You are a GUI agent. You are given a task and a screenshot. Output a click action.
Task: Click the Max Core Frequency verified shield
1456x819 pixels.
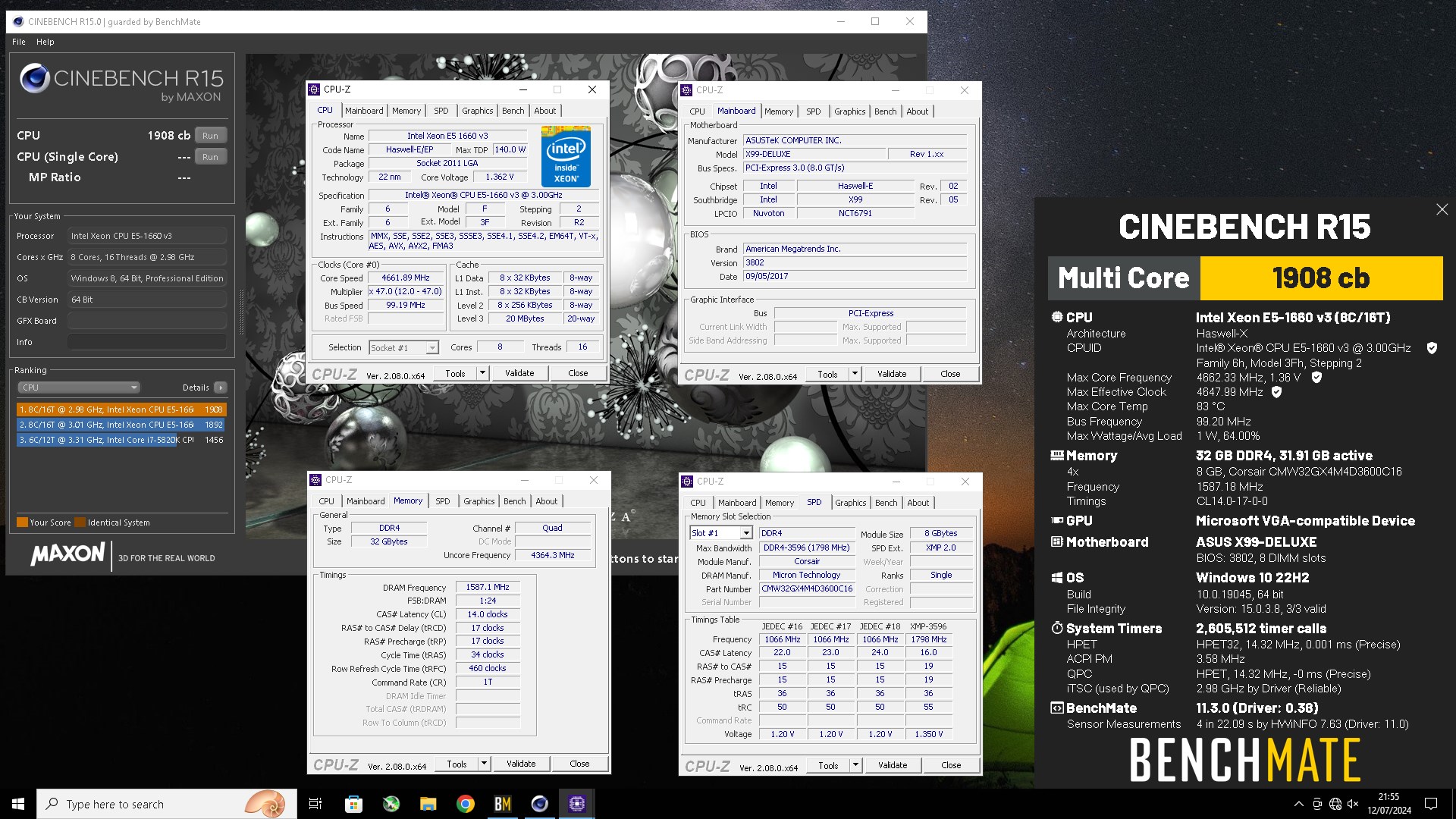pyautogui.click(x=1316, y=377)
